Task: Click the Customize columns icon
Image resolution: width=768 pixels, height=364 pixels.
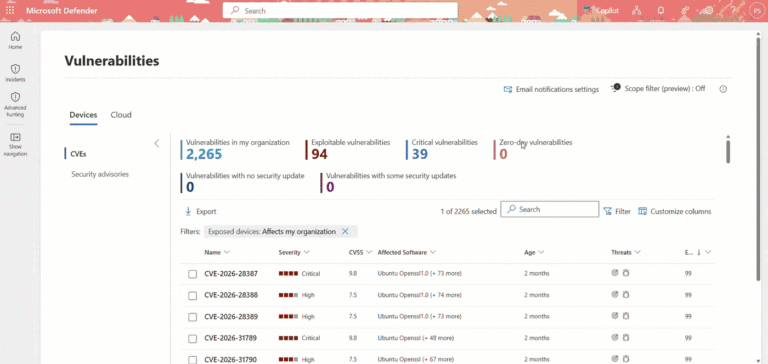Action: 643,211
